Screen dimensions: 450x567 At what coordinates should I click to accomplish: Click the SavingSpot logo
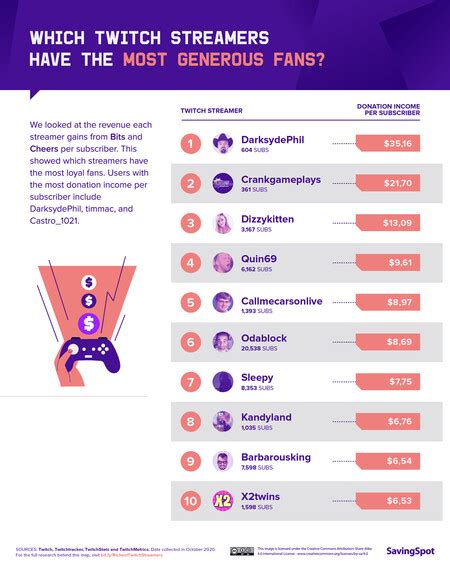[x=410, y=551]
